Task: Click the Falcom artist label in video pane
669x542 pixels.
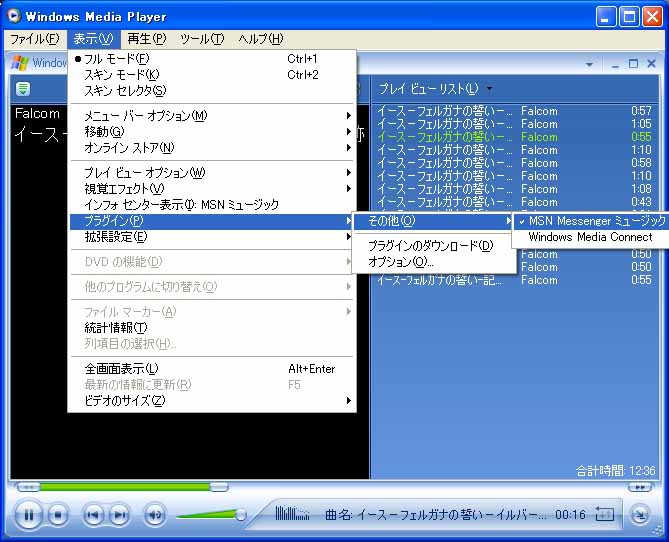Action: [38, 114]
